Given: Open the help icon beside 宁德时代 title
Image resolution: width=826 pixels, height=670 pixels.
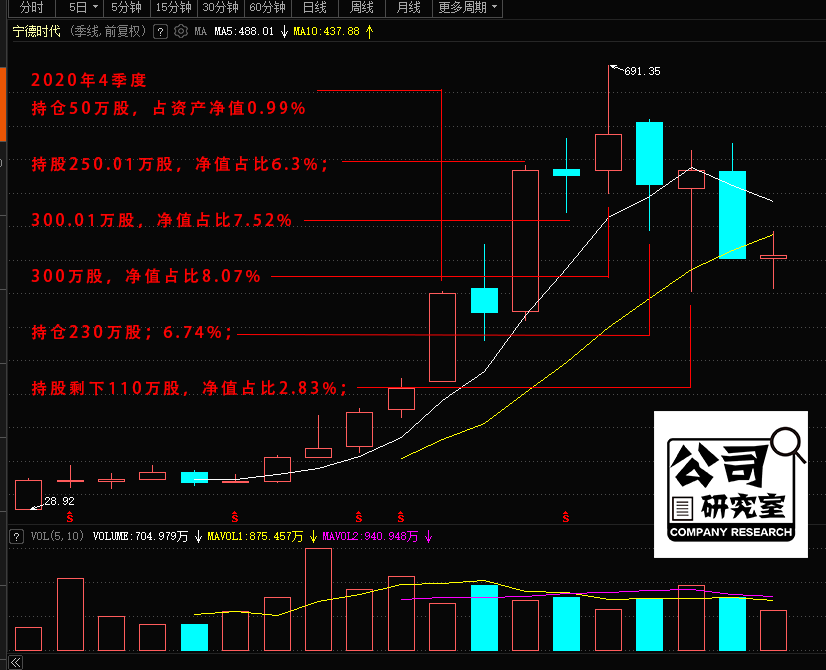Looking at the screenshot, I should click(x=159, y=31).
